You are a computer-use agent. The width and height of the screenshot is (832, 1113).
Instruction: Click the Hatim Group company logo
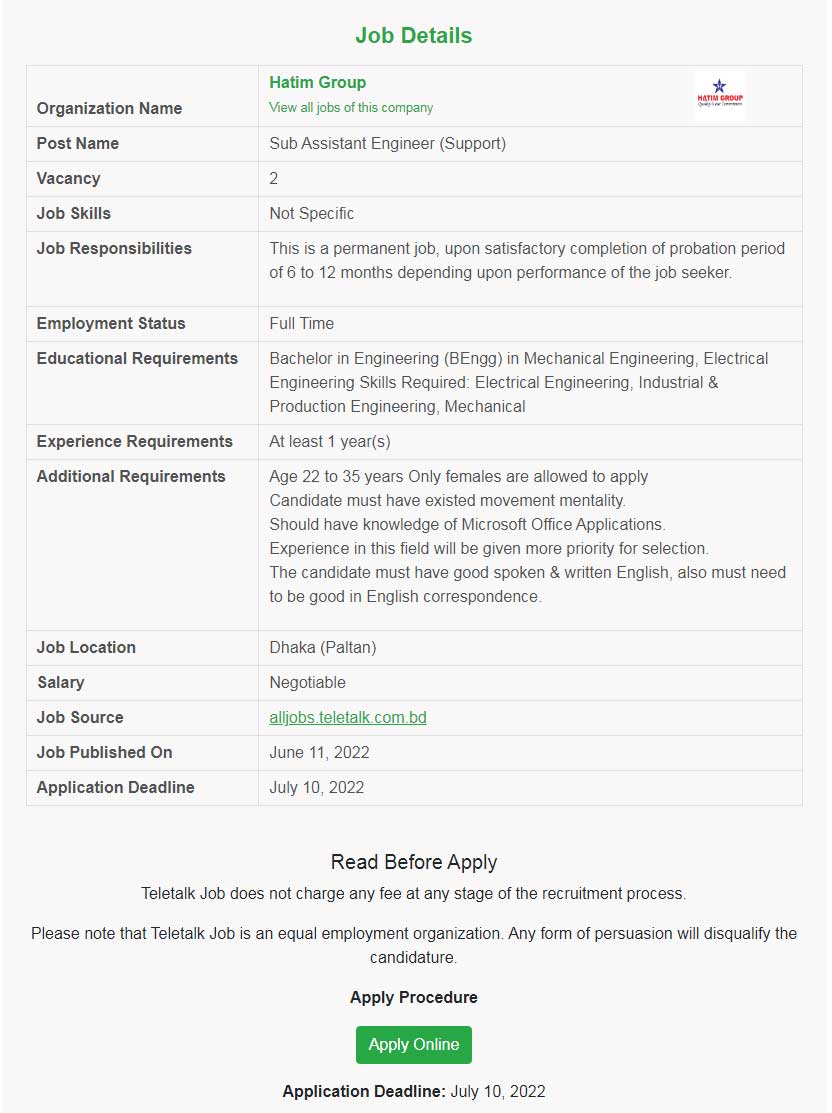click(718, 94)
